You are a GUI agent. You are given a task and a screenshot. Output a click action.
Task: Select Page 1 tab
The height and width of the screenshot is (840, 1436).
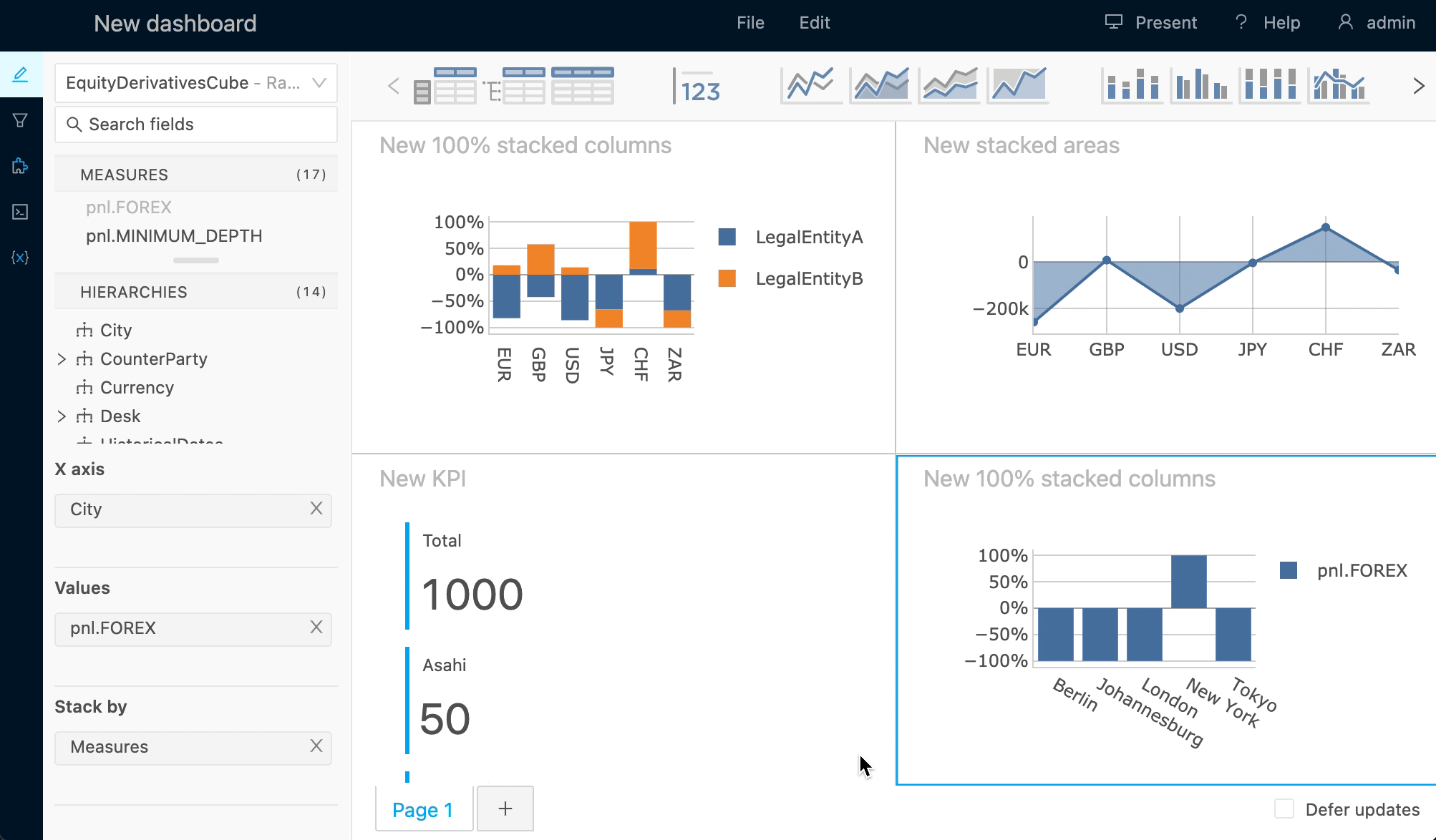(422, 810)
